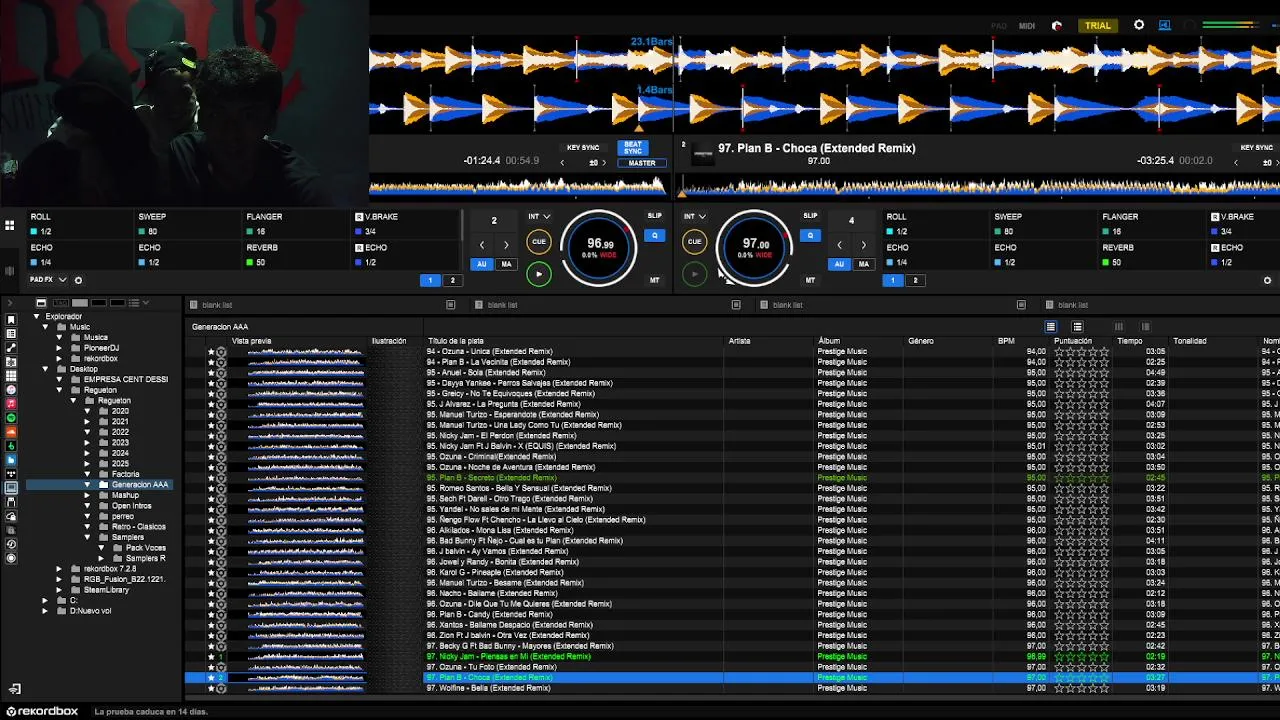Image resolution: width=1280 pixels, height=720 pixels.
Task: Toggle Quantize (Q) on the left deck
Action: coord(655,236)
